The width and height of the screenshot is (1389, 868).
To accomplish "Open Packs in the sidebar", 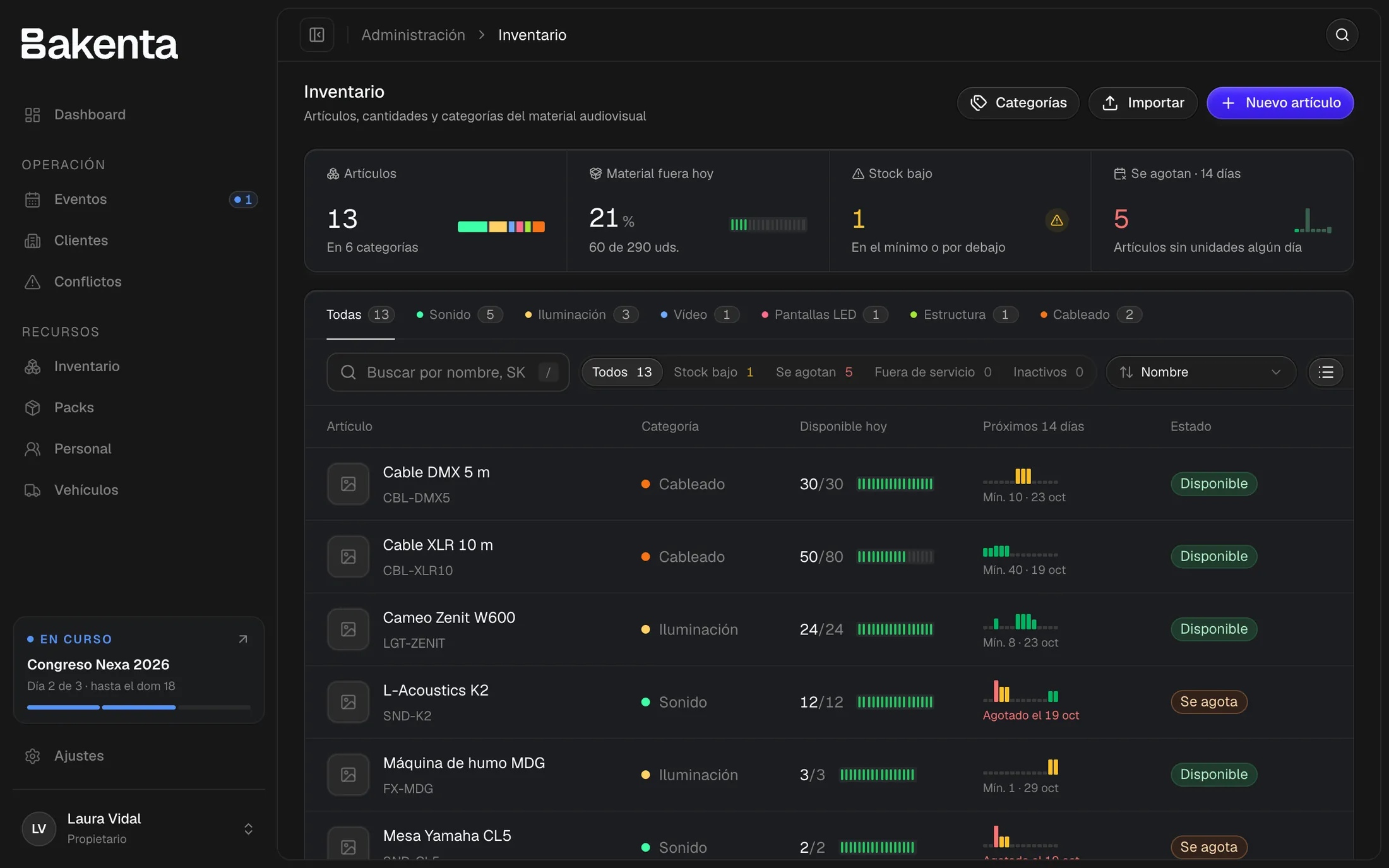I will [138, 407].
